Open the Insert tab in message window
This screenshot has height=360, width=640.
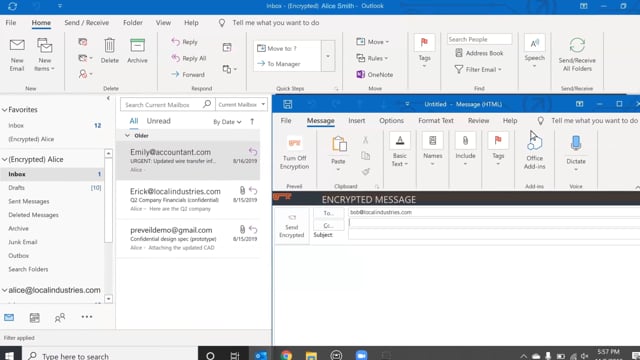pos(357,121)
